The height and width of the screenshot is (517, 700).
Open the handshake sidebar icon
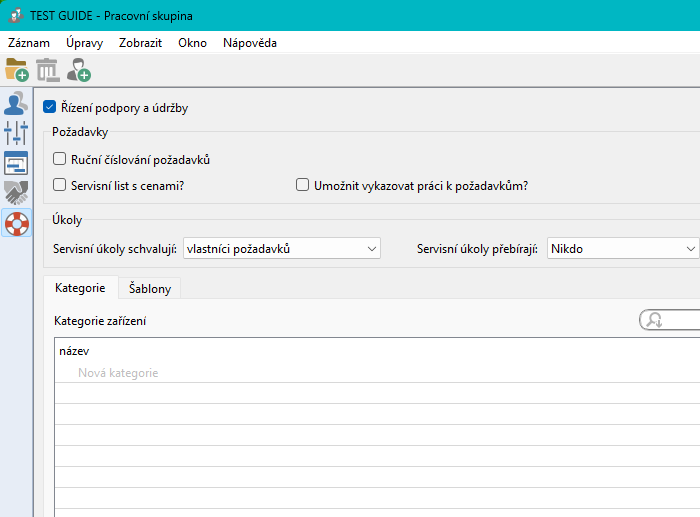click(x=16, y=192)
